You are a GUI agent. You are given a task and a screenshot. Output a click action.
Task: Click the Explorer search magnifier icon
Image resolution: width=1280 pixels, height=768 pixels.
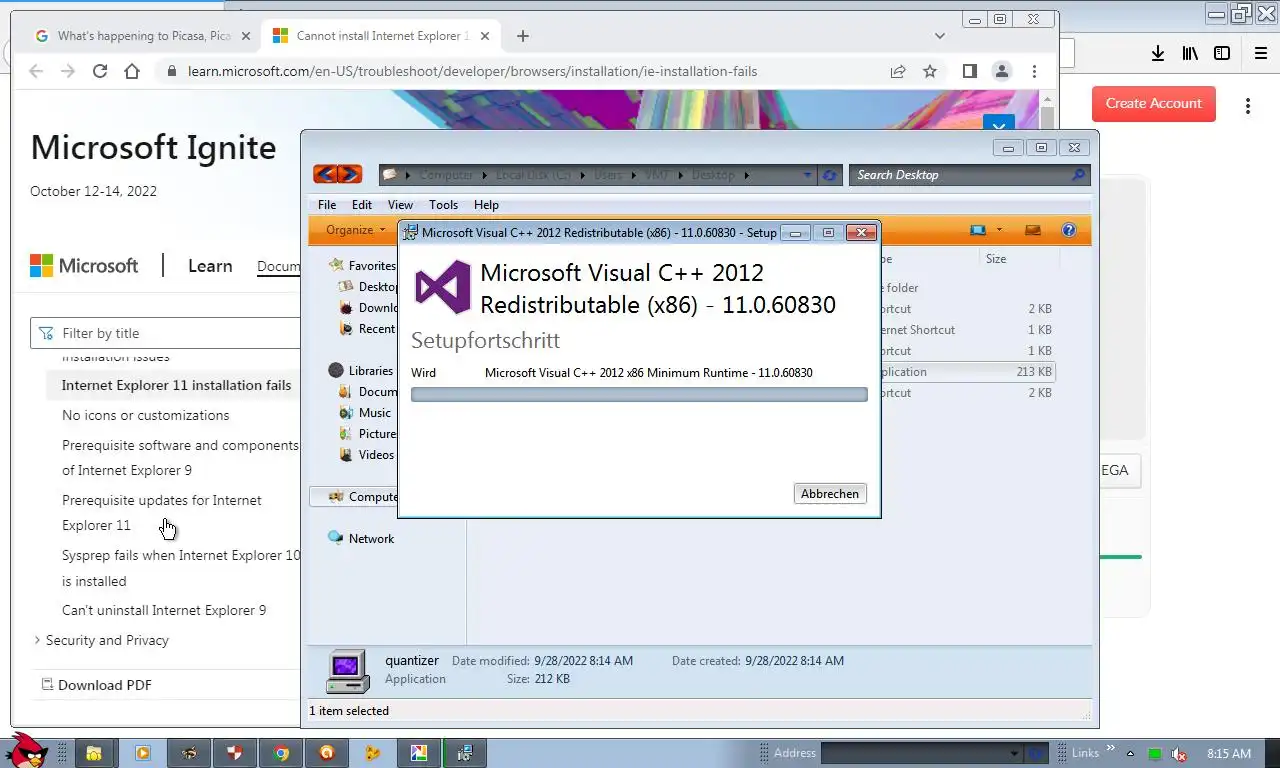[x=1078, y=175]
